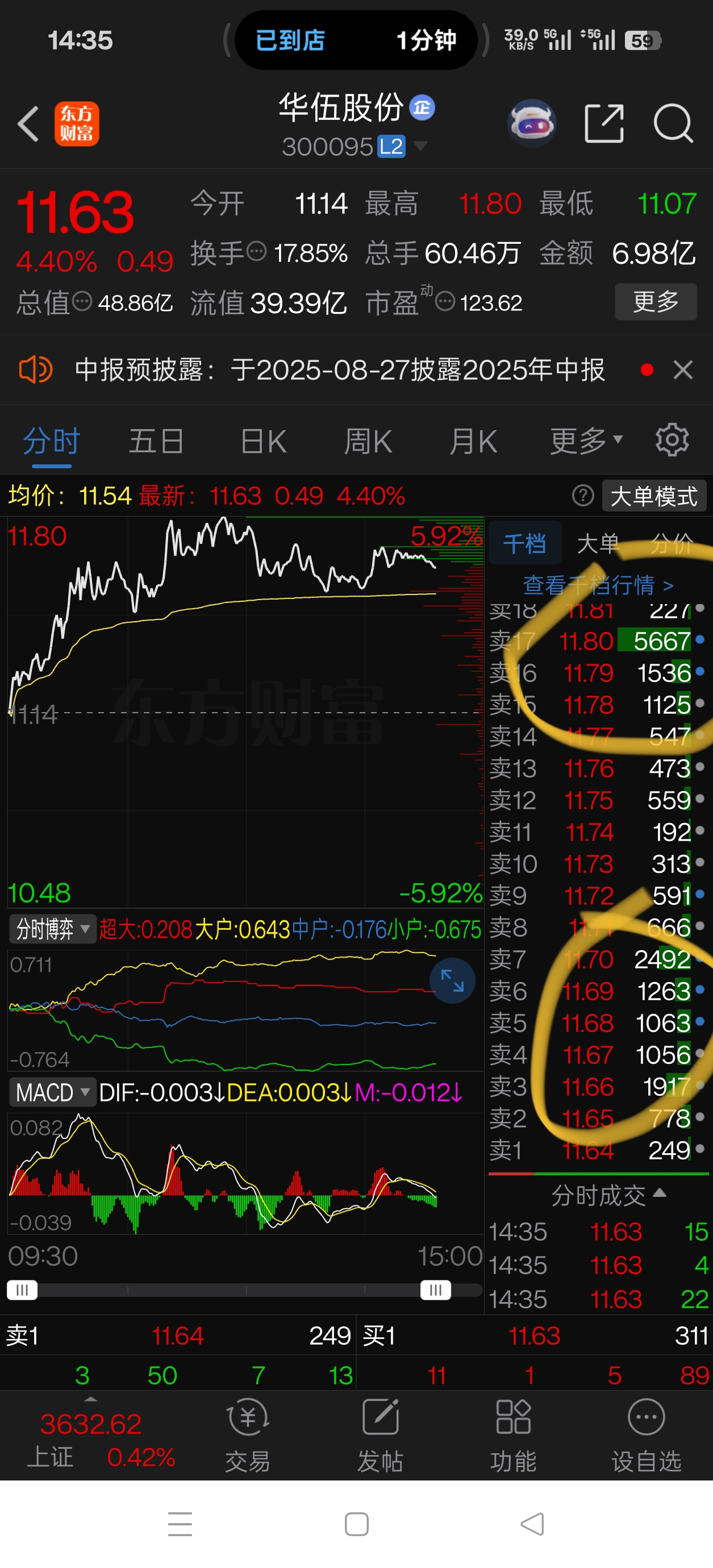The height and width of the screenshot is (1568, 713).
Task: Open the 分时博弈 indicator dropdown
Action: tap(52, 929)
